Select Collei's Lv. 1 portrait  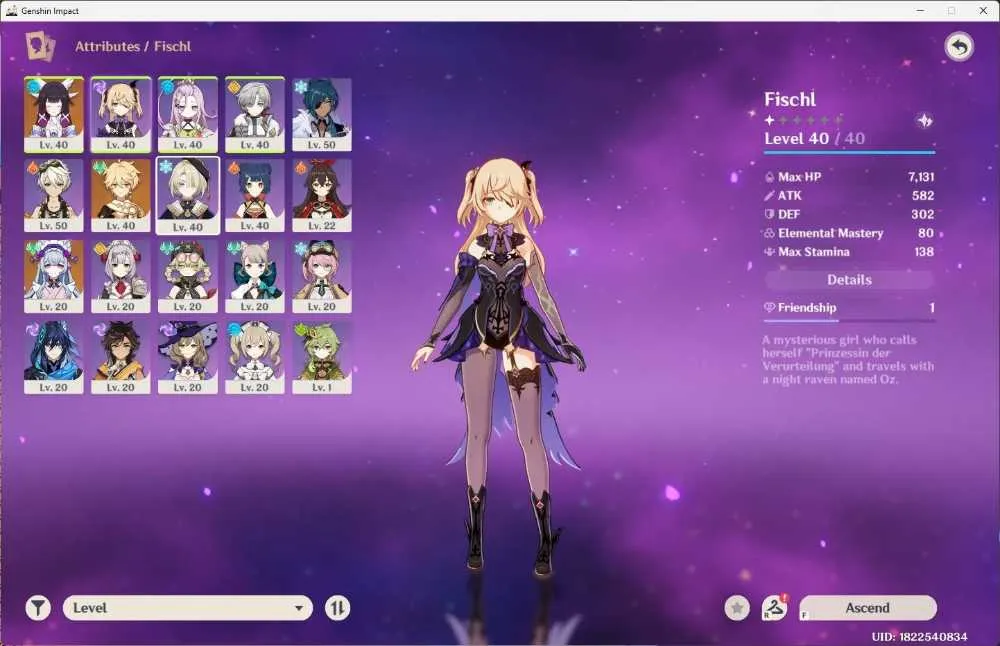(x=322, y=358)
